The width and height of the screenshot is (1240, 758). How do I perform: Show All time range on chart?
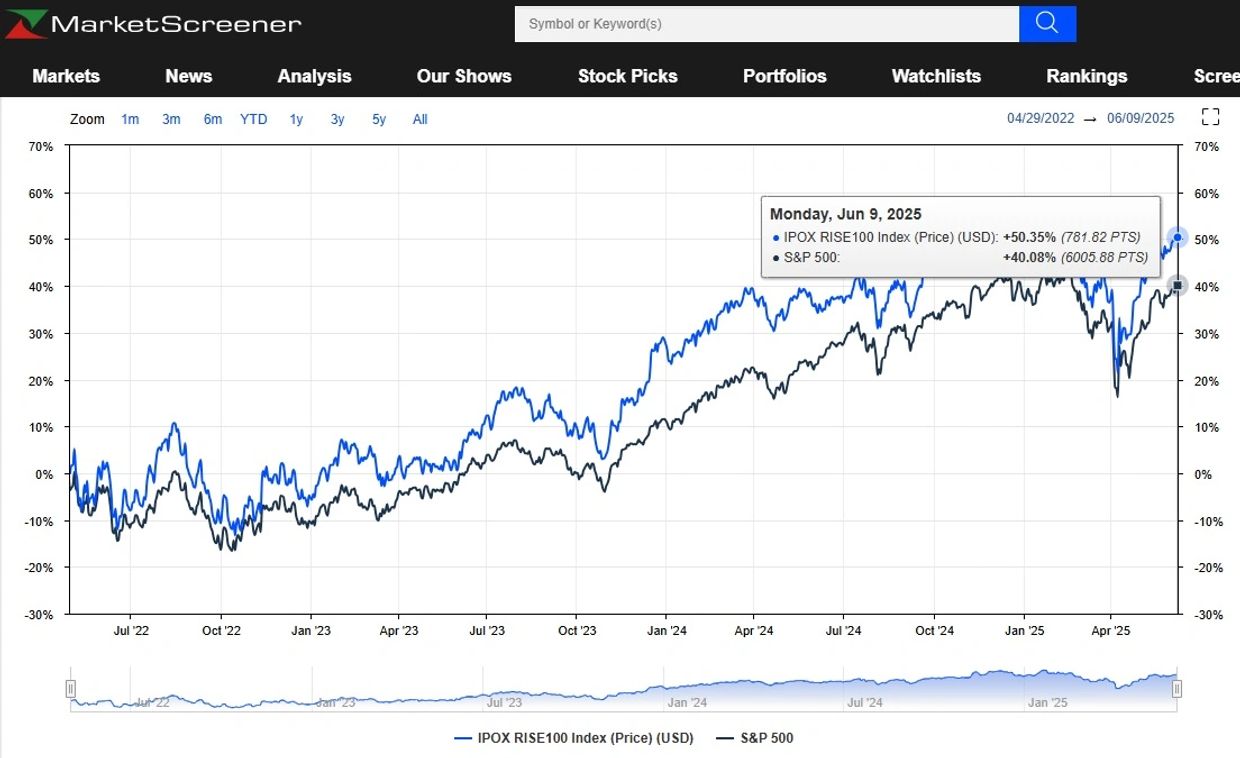tap(420, 119)
